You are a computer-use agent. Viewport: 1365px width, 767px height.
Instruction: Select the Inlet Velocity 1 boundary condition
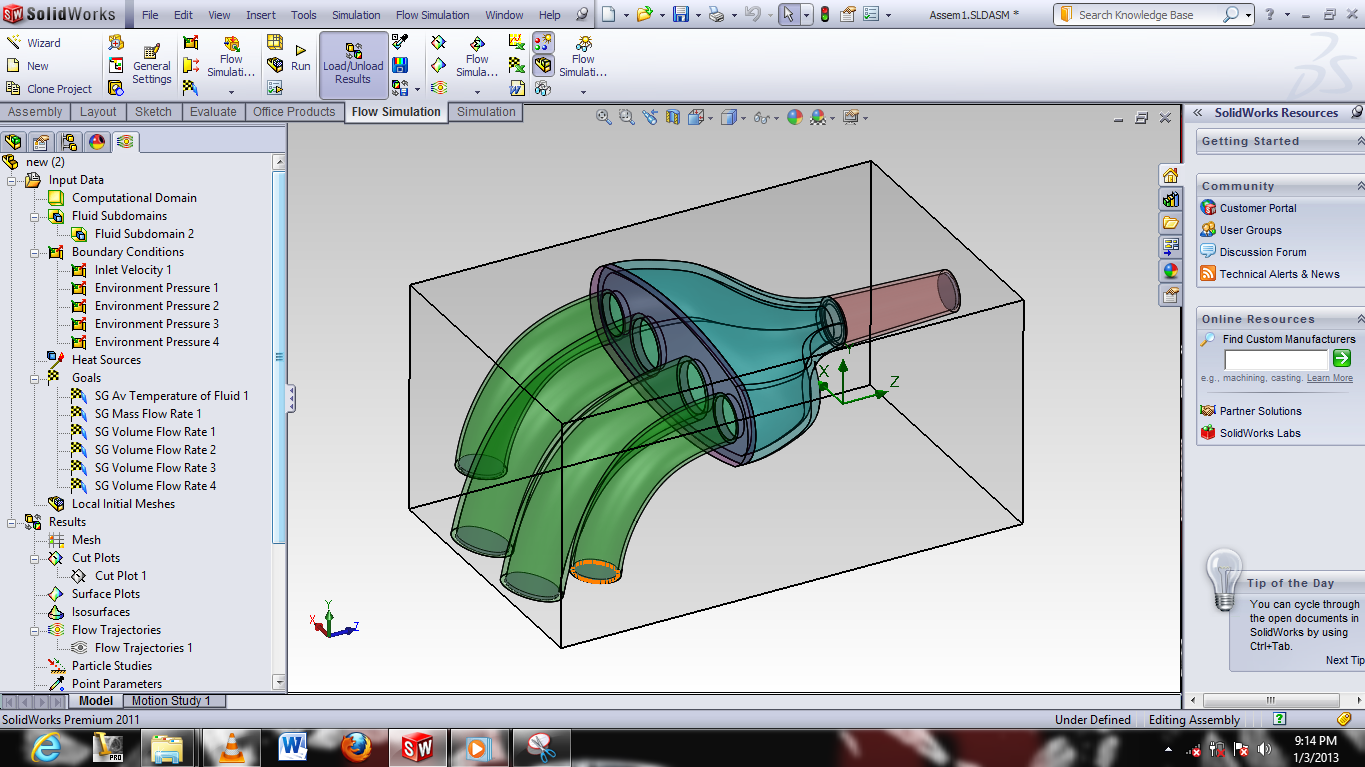131,269
